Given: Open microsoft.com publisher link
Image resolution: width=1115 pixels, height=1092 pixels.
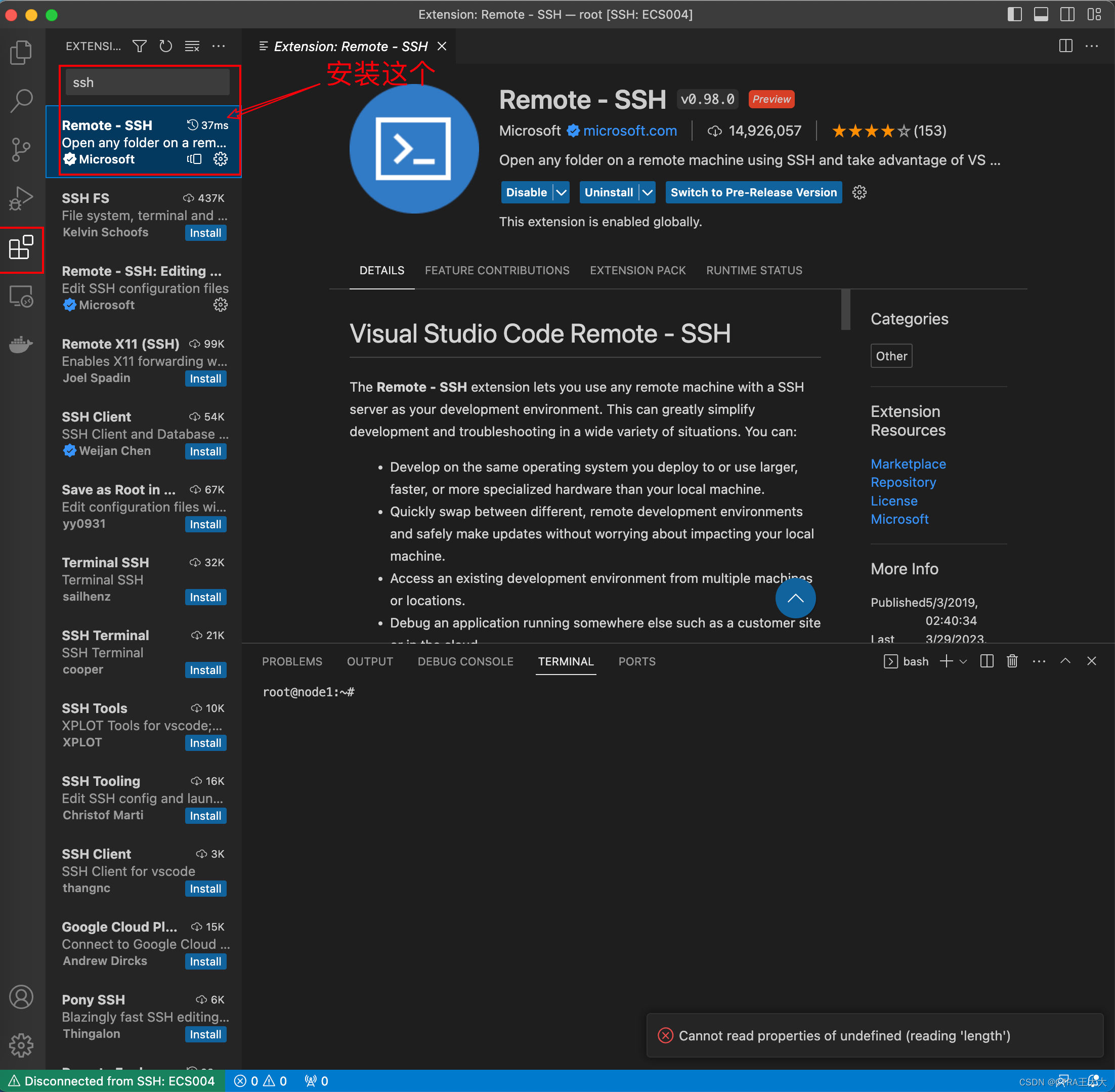Looking at the screenshot, I should coord(629,131).
